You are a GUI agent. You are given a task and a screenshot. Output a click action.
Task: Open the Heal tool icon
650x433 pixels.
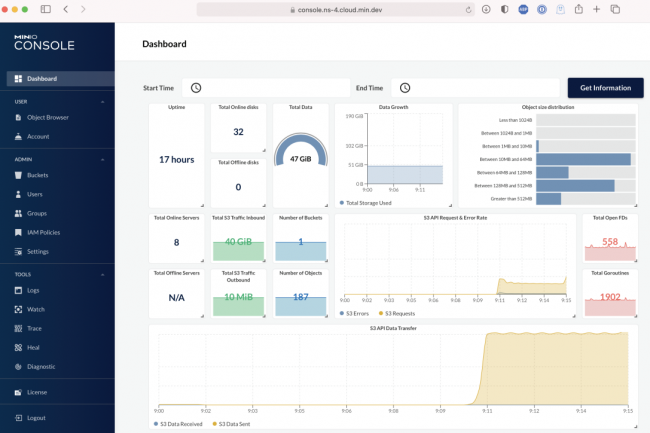click(x=17, y=347)
